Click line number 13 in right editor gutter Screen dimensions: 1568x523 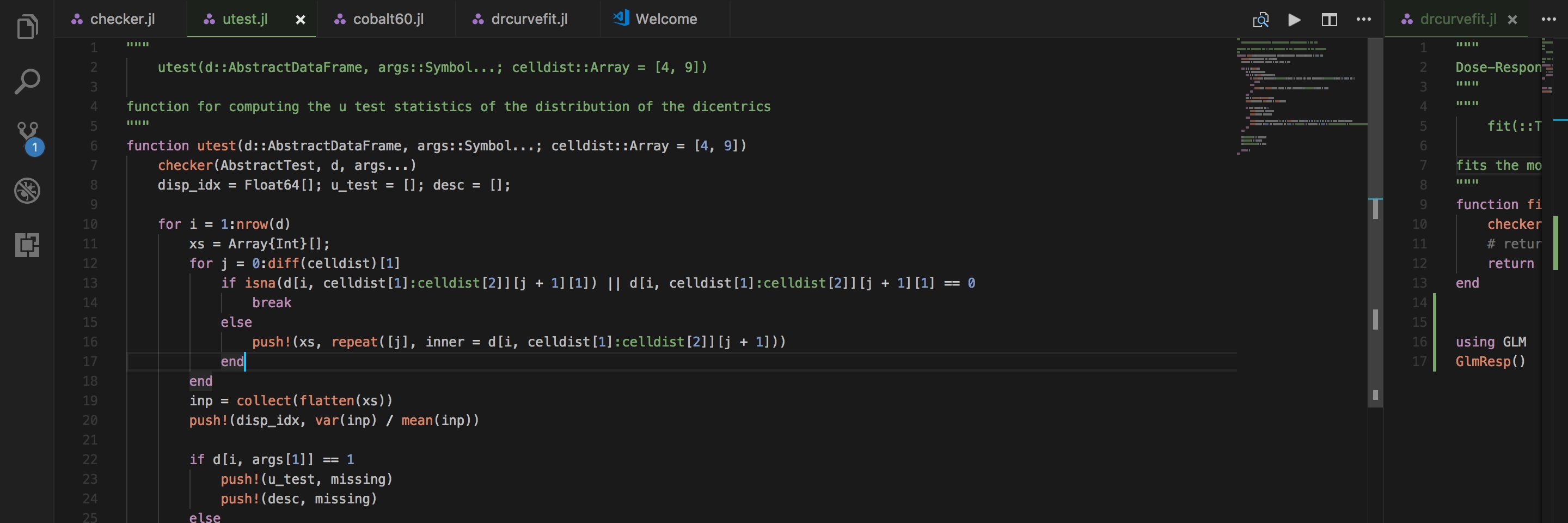click(1419, 283)
